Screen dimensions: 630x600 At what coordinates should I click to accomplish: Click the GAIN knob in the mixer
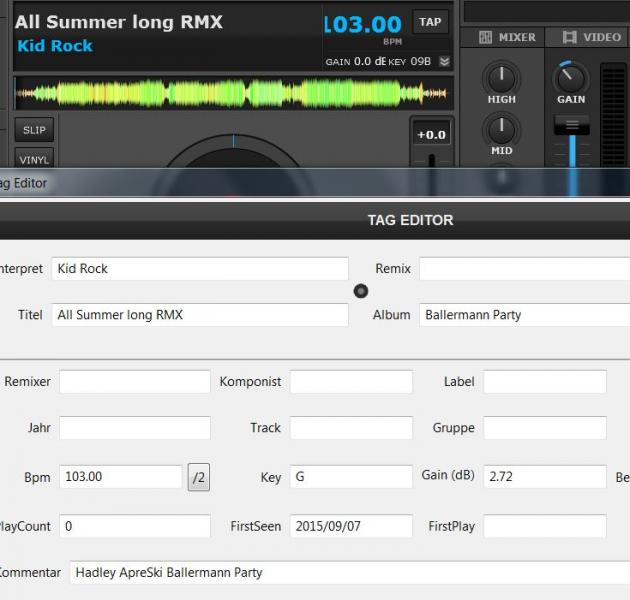(x=571, y=77)
